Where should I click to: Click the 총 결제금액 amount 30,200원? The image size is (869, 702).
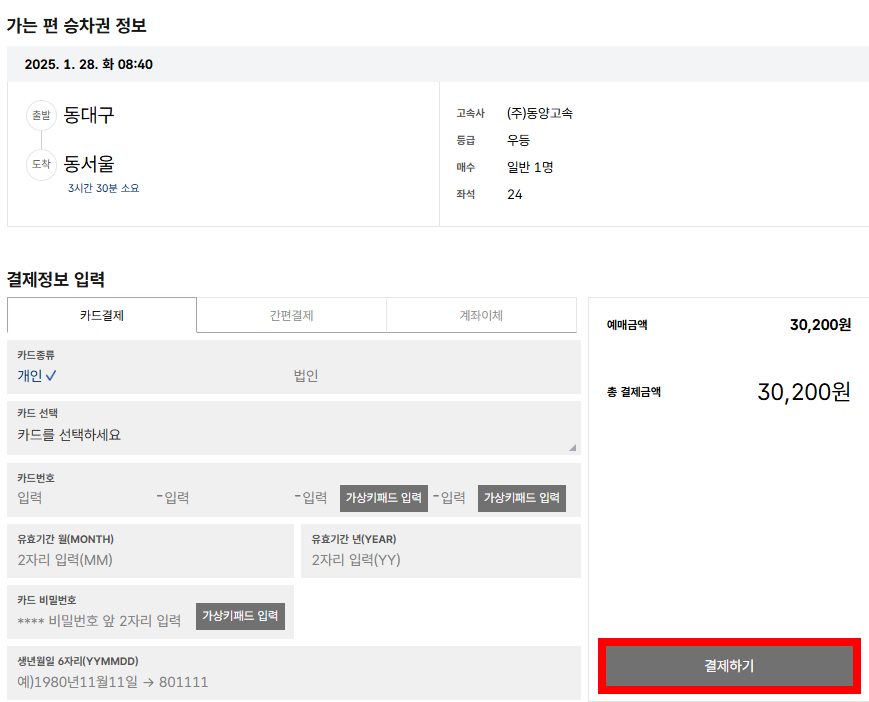pyautogui.click(x=804, y=392)
